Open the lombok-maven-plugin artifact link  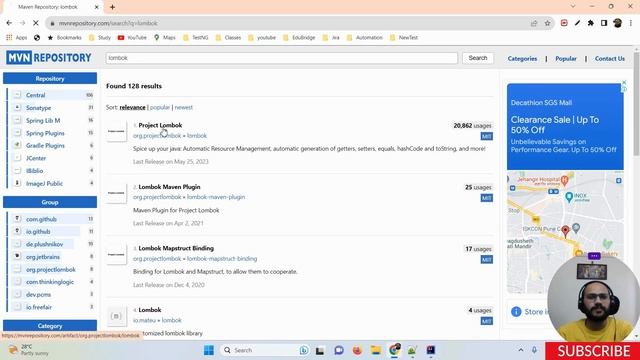coord(216,197)
